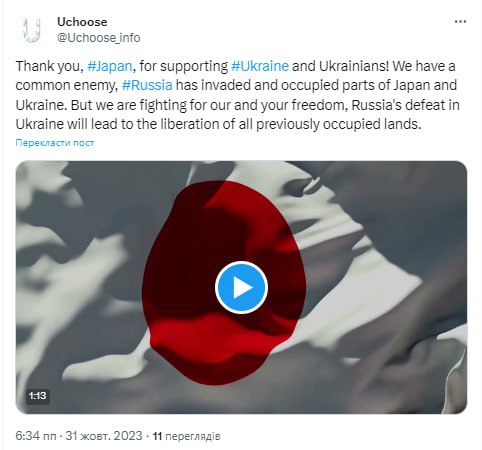
Task: Click the "Thank you," opening text
Action: (x=49, y=66)
